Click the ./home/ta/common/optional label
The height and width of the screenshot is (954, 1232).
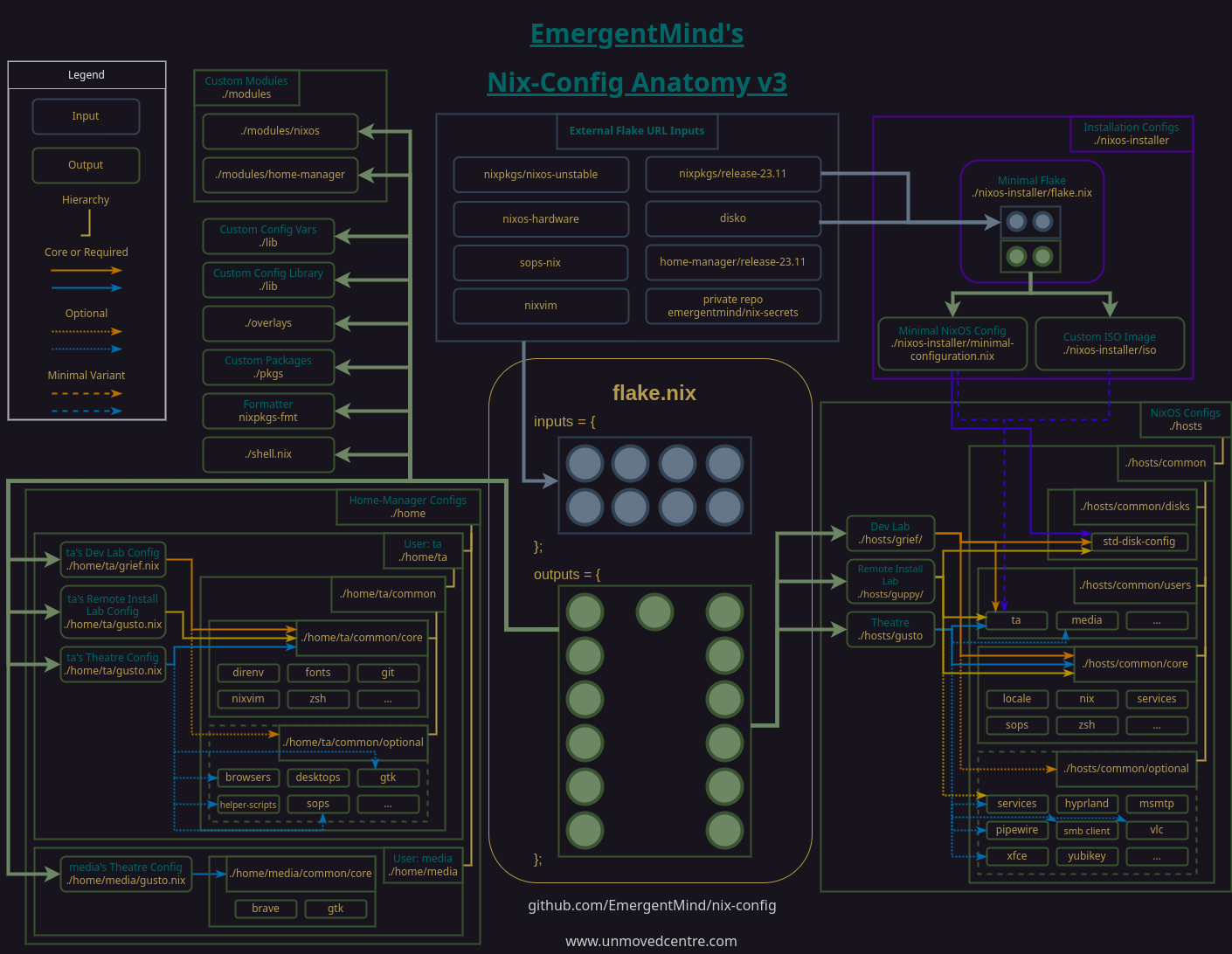[353, 743]
